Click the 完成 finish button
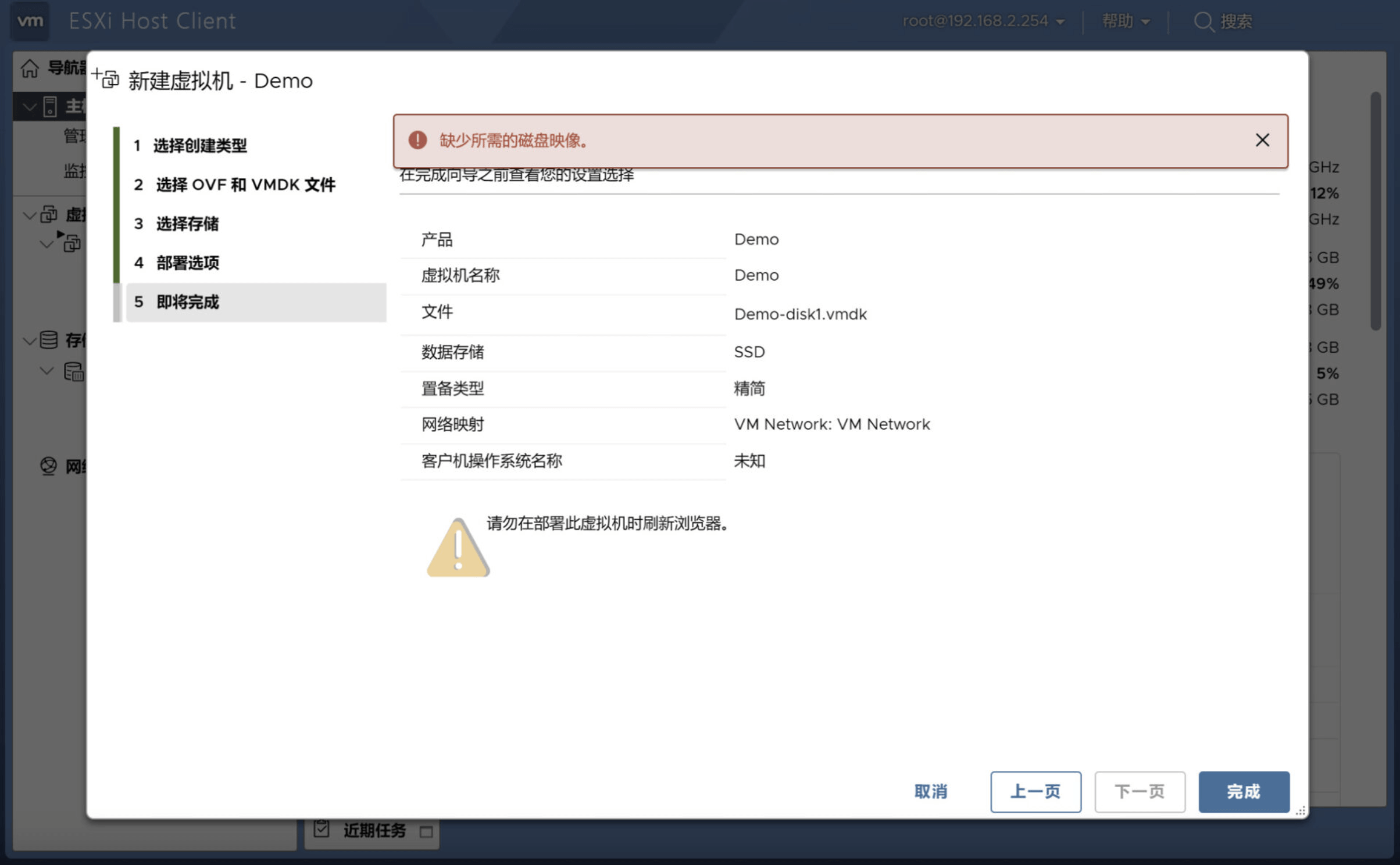The height and width of the screenshot is (865, 1400). pos(1244,792)
